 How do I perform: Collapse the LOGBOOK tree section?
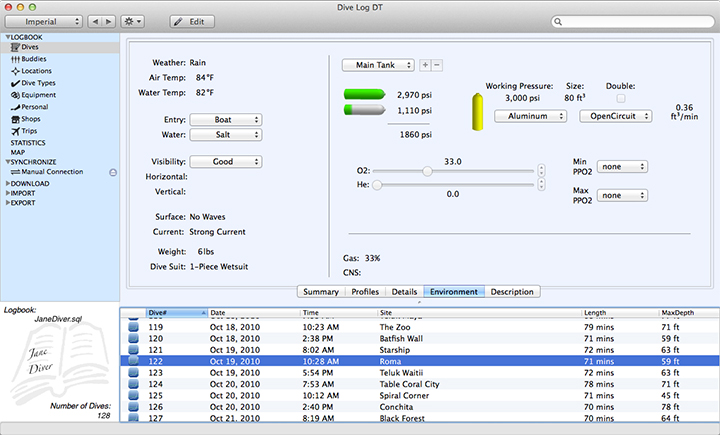point(6,37)
